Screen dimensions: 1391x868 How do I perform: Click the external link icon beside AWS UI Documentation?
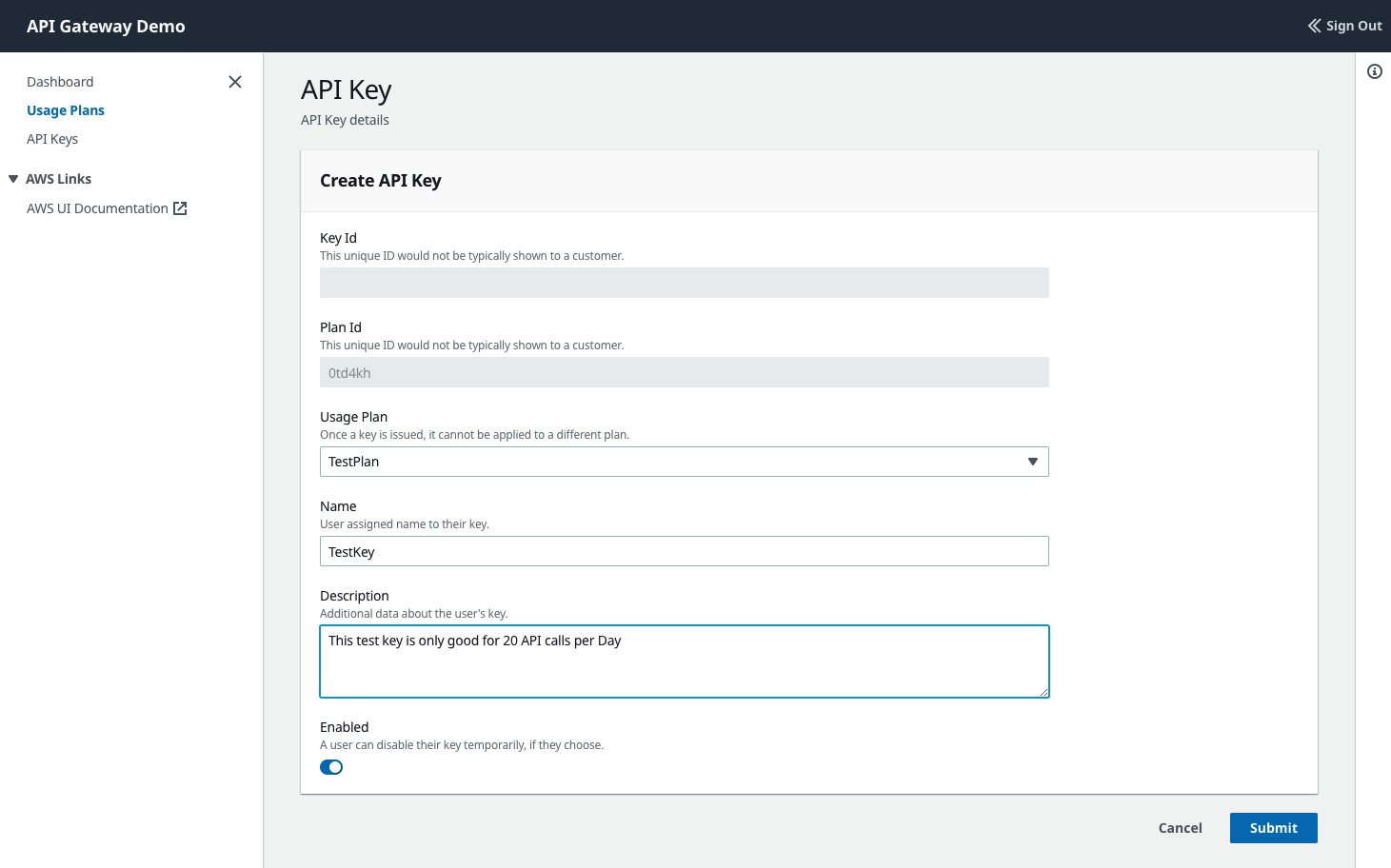tap(180, 208)
